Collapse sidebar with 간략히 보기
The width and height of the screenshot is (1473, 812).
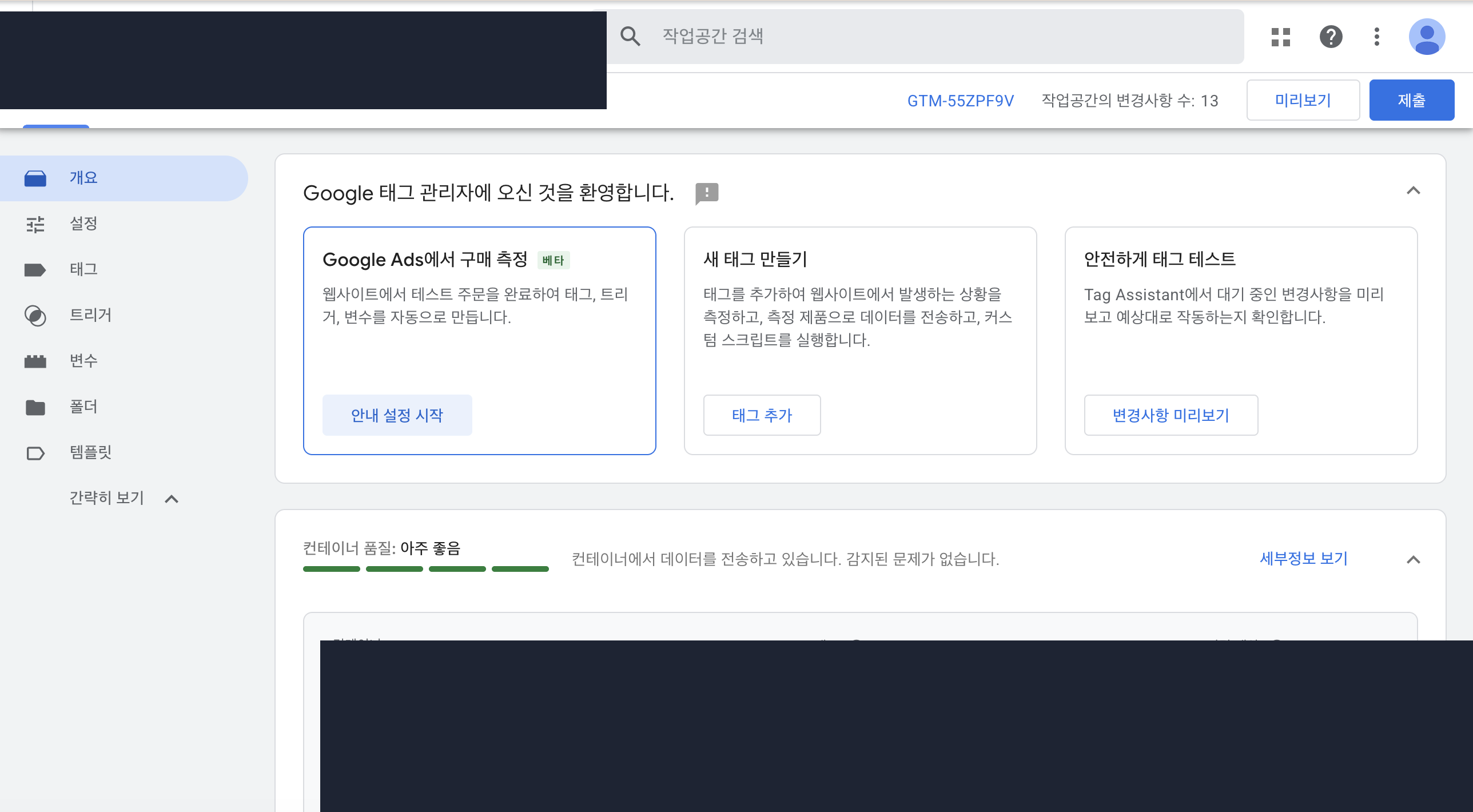click(124, 498)
